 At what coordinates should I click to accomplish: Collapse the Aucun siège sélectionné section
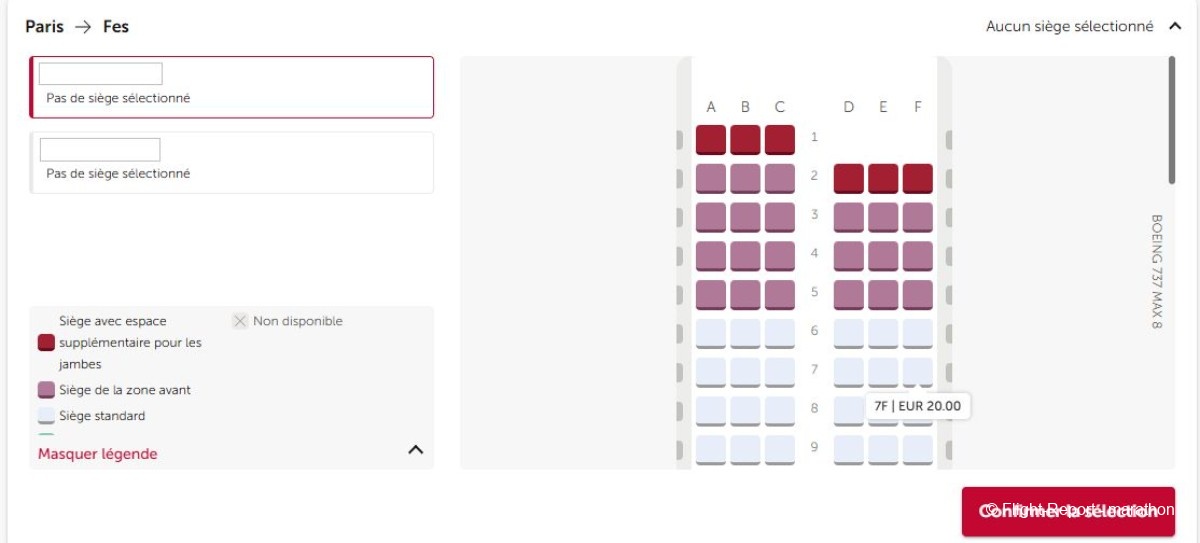tap(1175, 27)
